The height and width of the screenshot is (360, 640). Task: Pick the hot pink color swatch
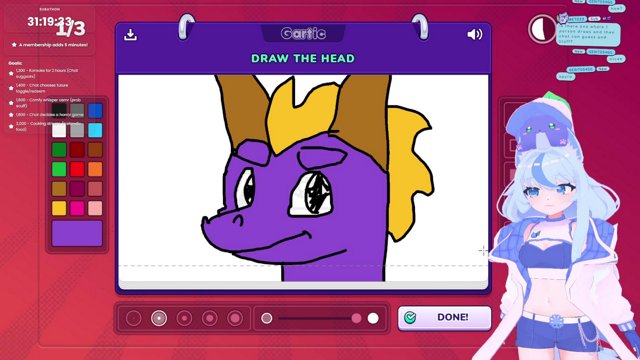tap(77, 208)
